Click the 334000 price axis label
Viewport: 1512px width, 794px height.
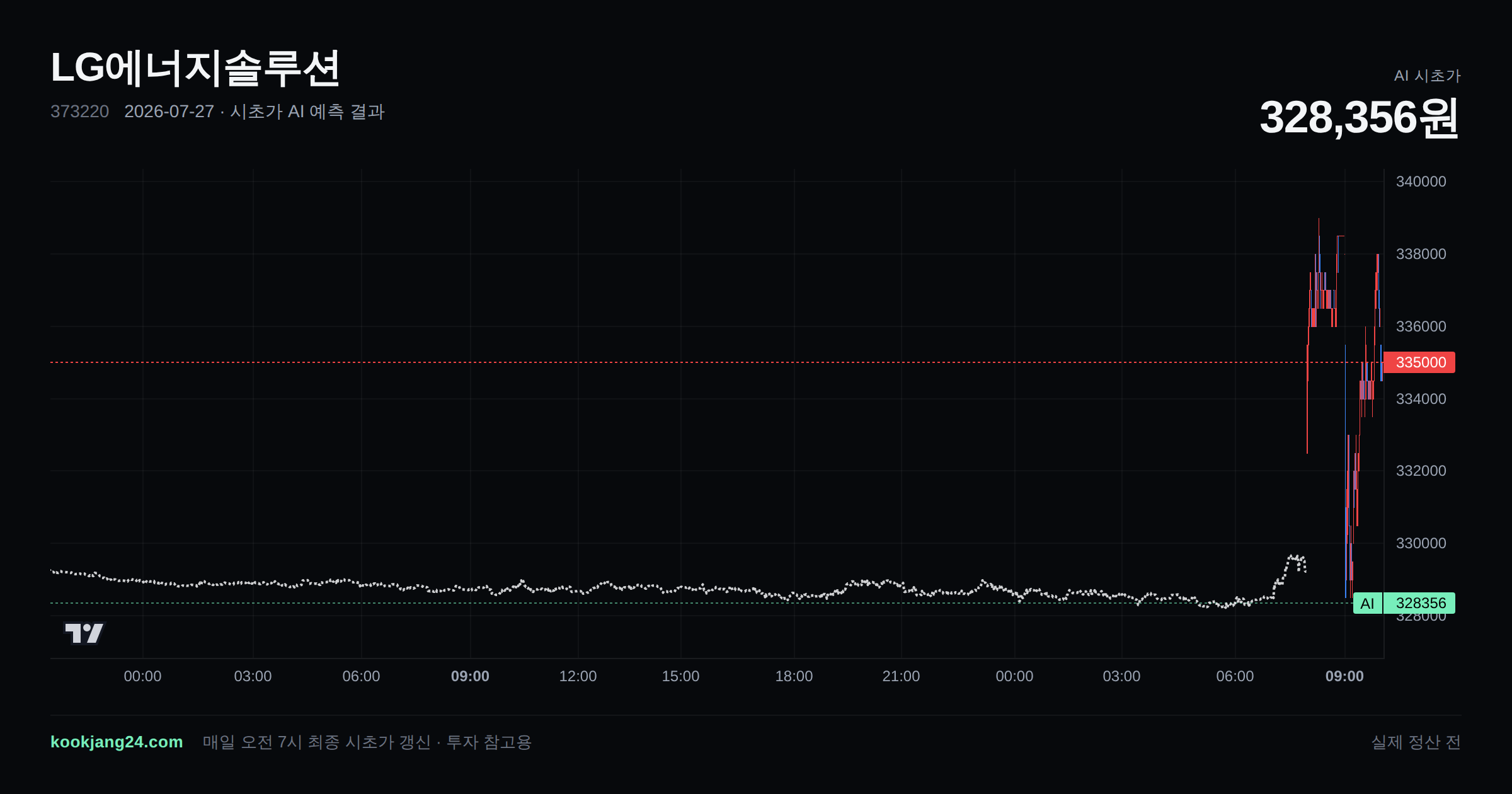click(x=1421, y=399)
